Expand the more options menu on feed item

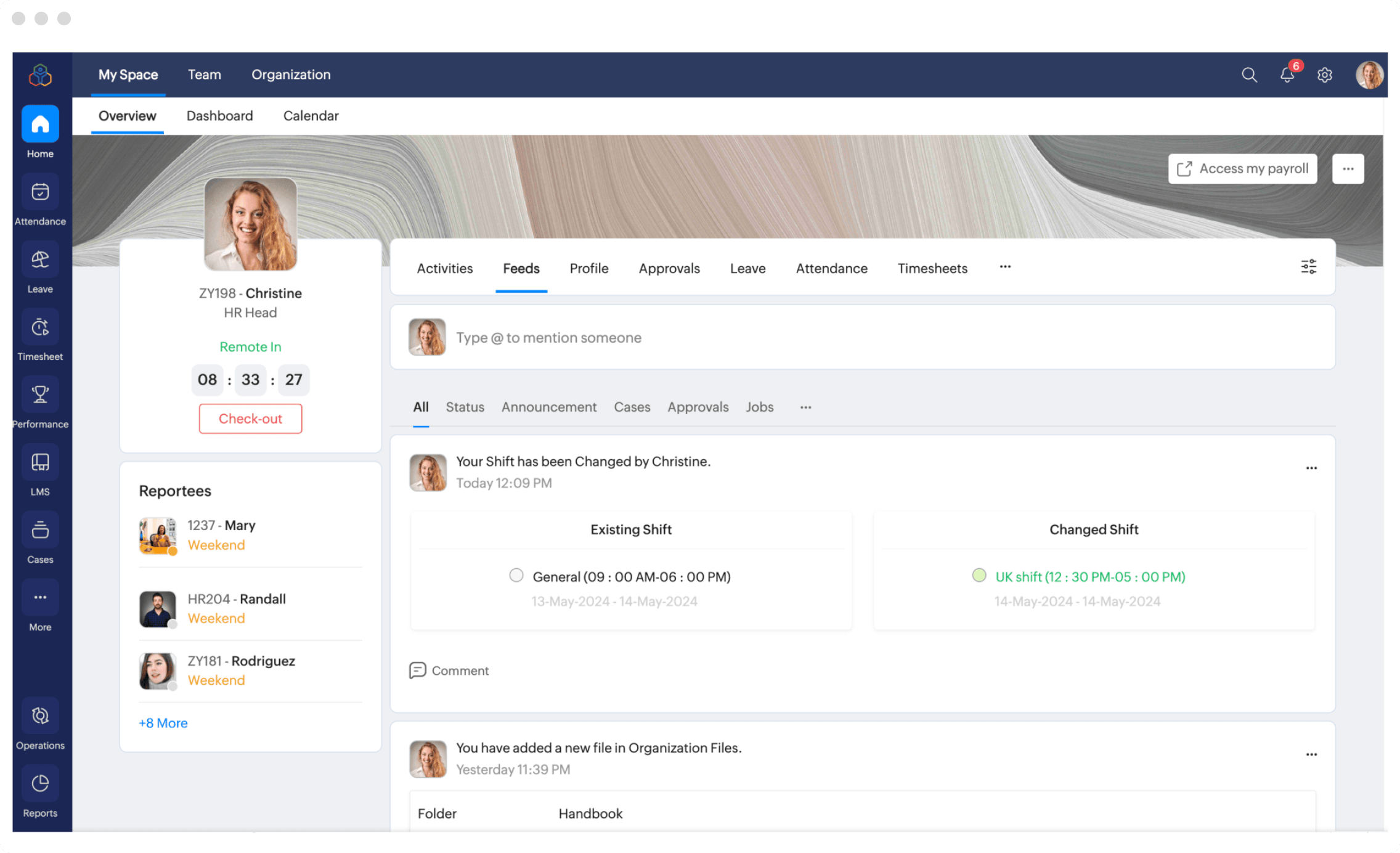point(1311,468)
